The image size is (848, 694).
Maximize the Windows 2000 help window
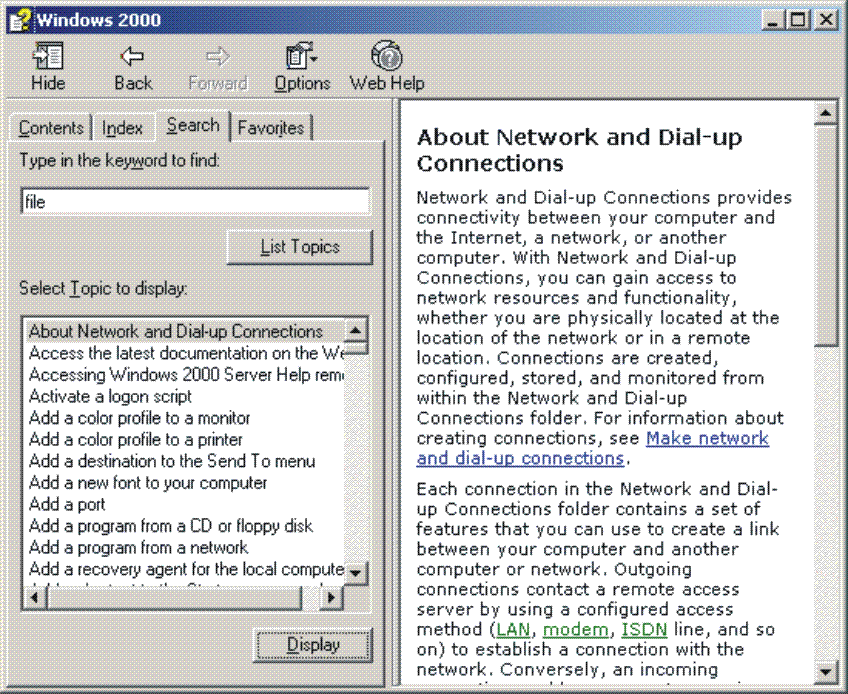[797, 21]
